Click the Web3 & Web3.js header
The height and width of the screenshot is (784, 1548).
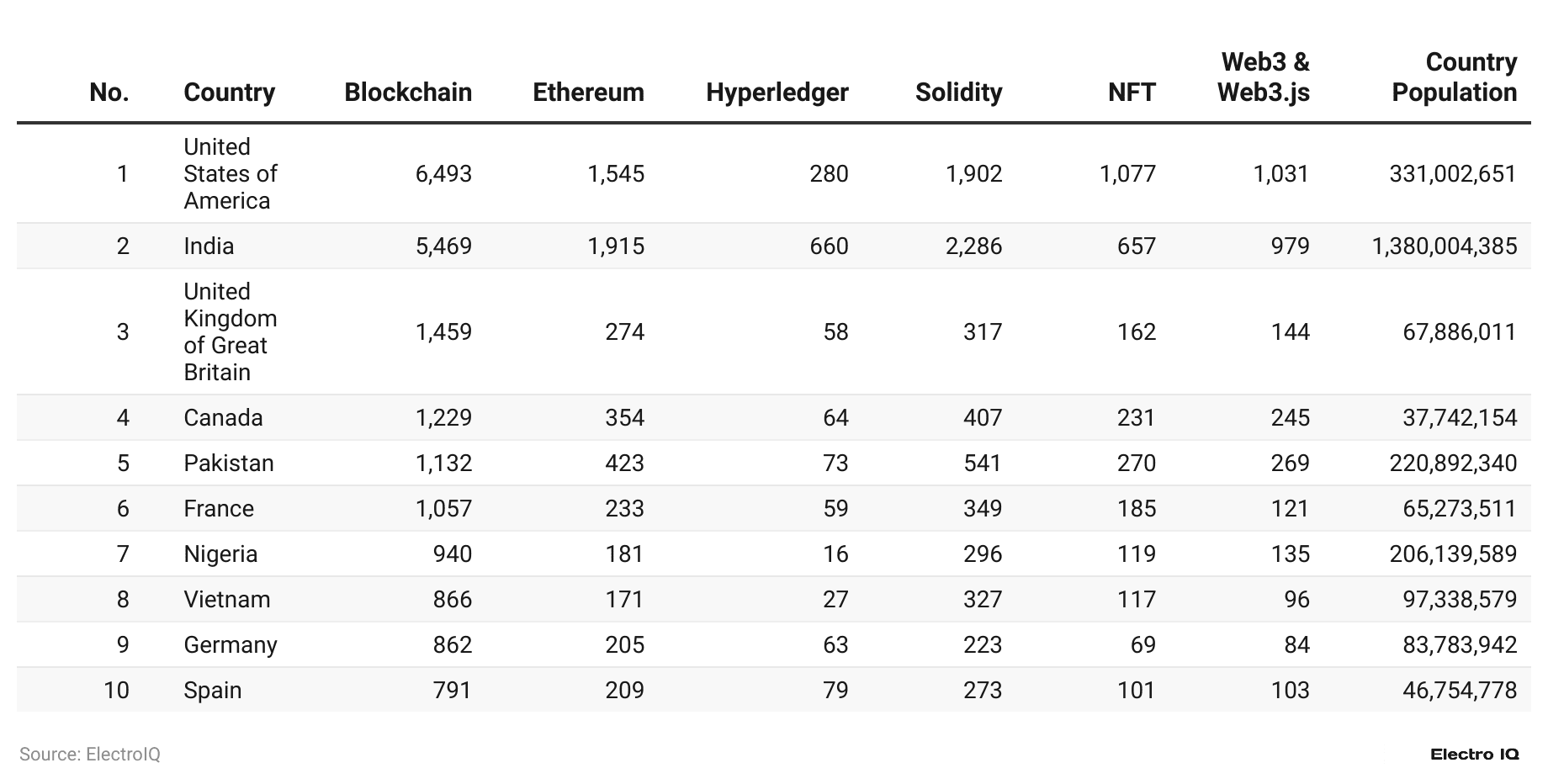pyautogui.click(x=1264, y=77)
